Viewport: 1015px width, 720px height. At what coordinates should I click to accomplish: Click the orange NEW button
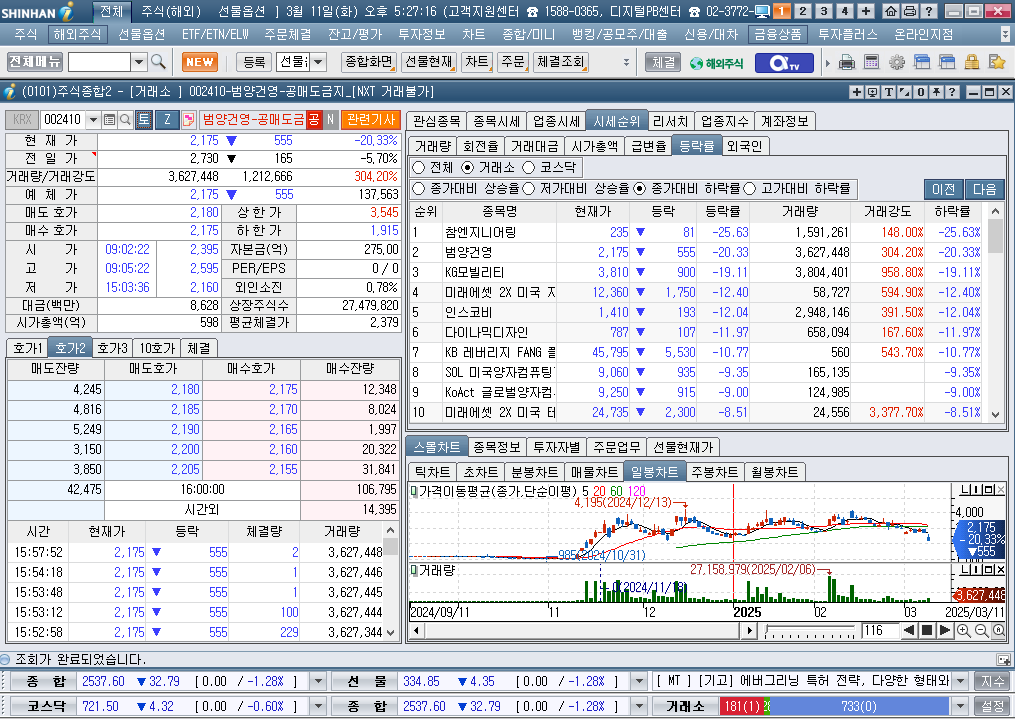click(x=199, y=62)
